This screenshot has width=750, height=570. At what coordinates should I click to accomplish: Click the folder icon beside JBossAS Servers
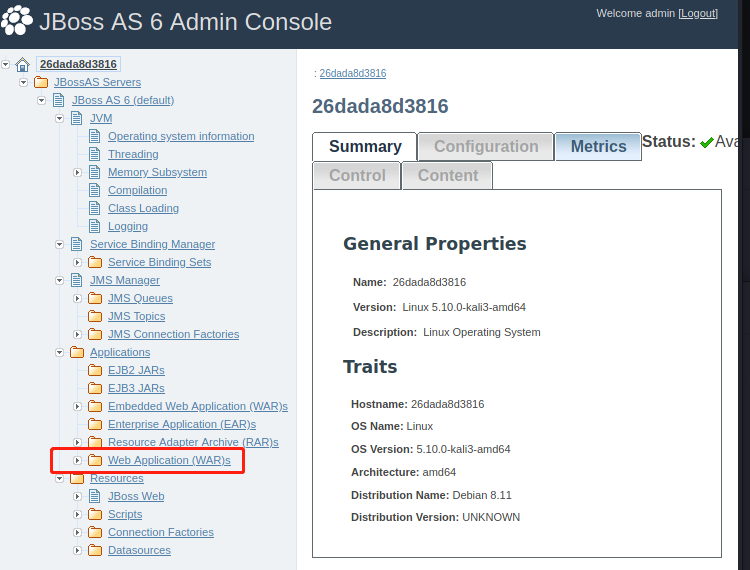click(x=41, y=82)
